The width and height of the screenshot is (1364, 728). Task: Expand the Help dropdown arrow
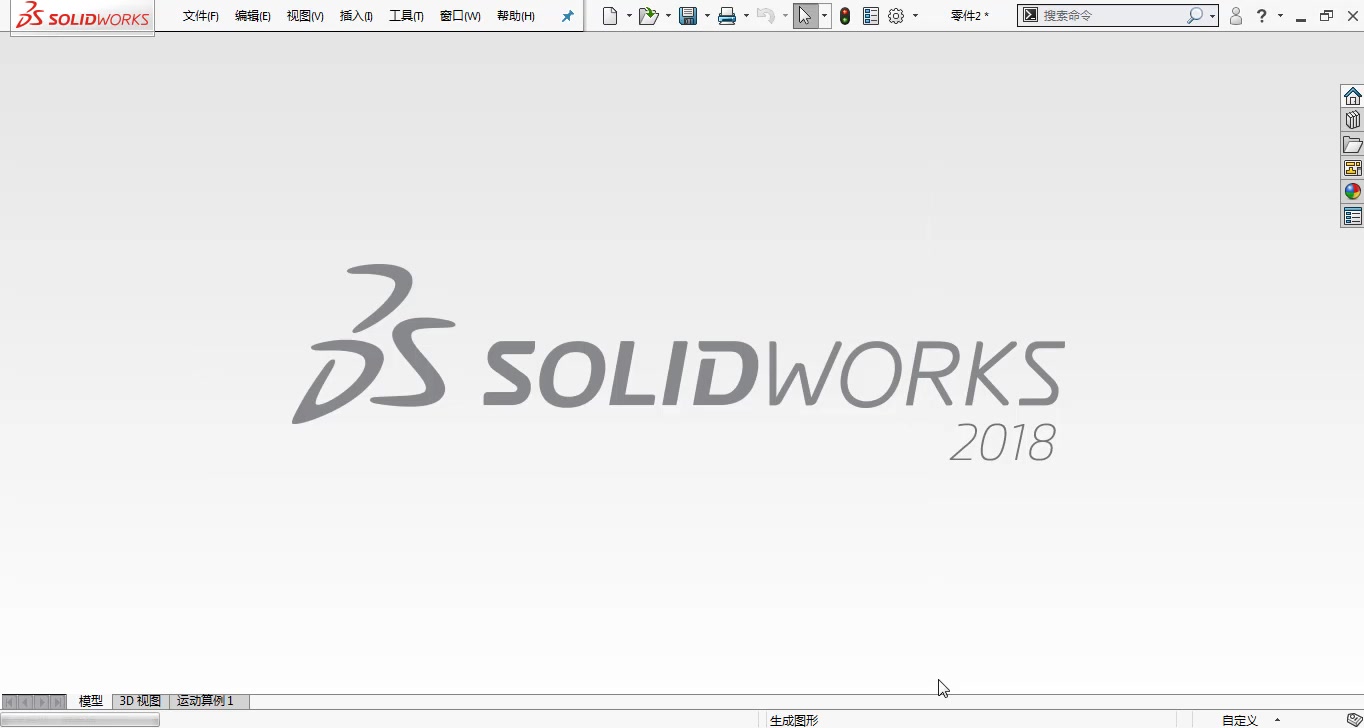coord(1280,16)
